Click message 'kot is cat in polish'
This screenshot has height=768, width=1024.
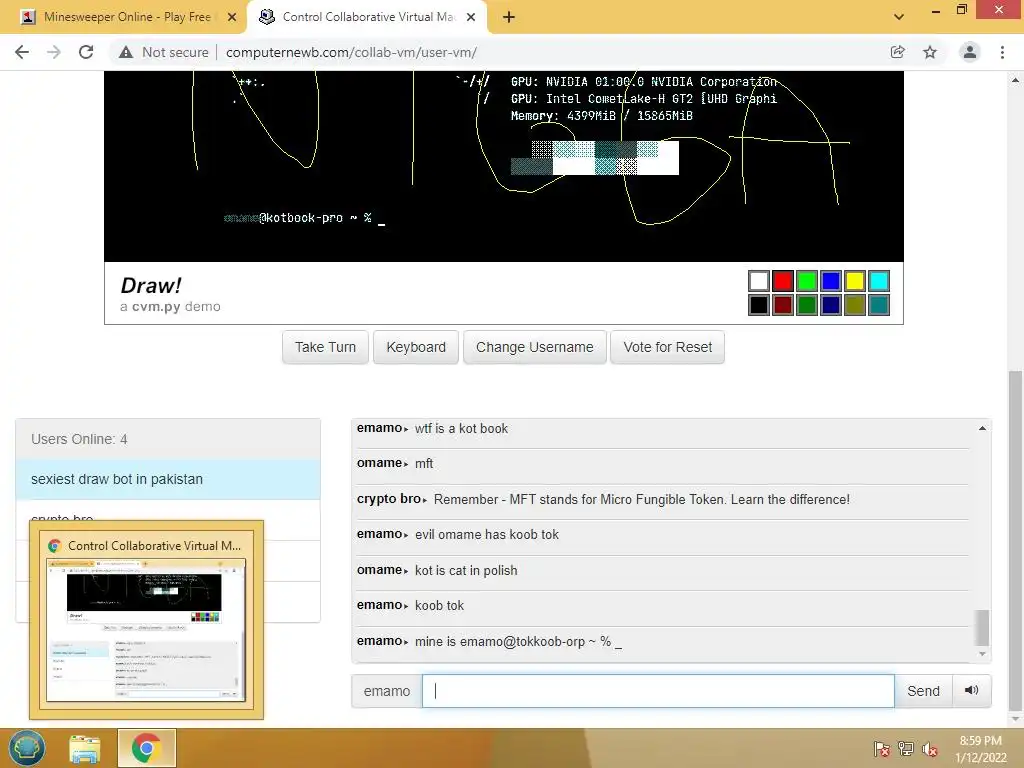click(x=466, y=570)
